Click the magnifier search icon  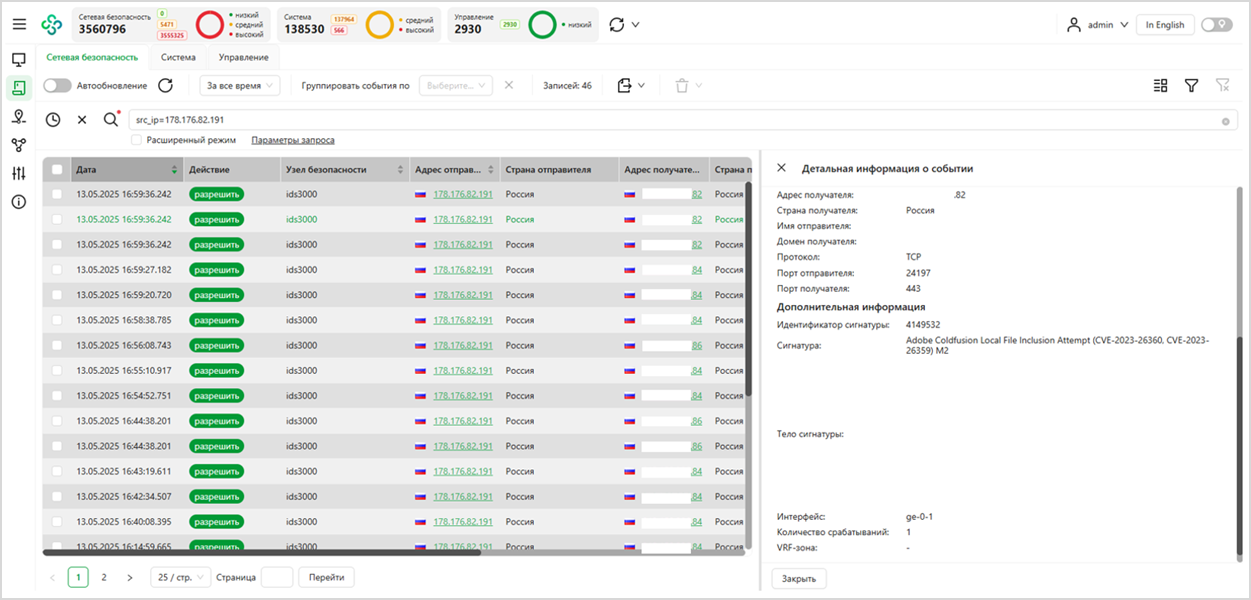(x=111, y=120)
